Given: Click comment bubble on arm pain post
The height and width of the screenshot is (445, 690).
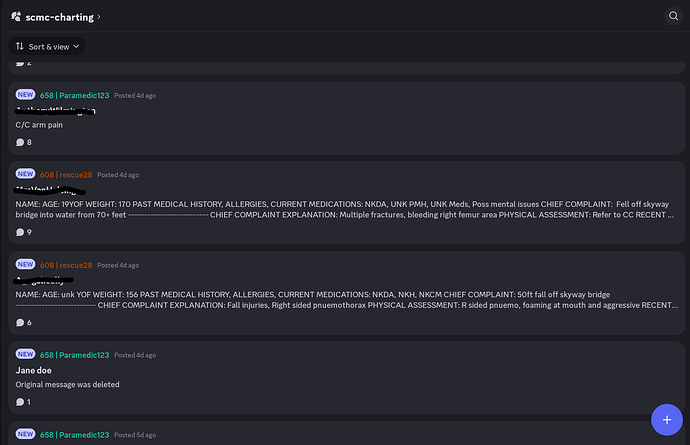Looking at the screenshot, I should [x=20, y=142].
